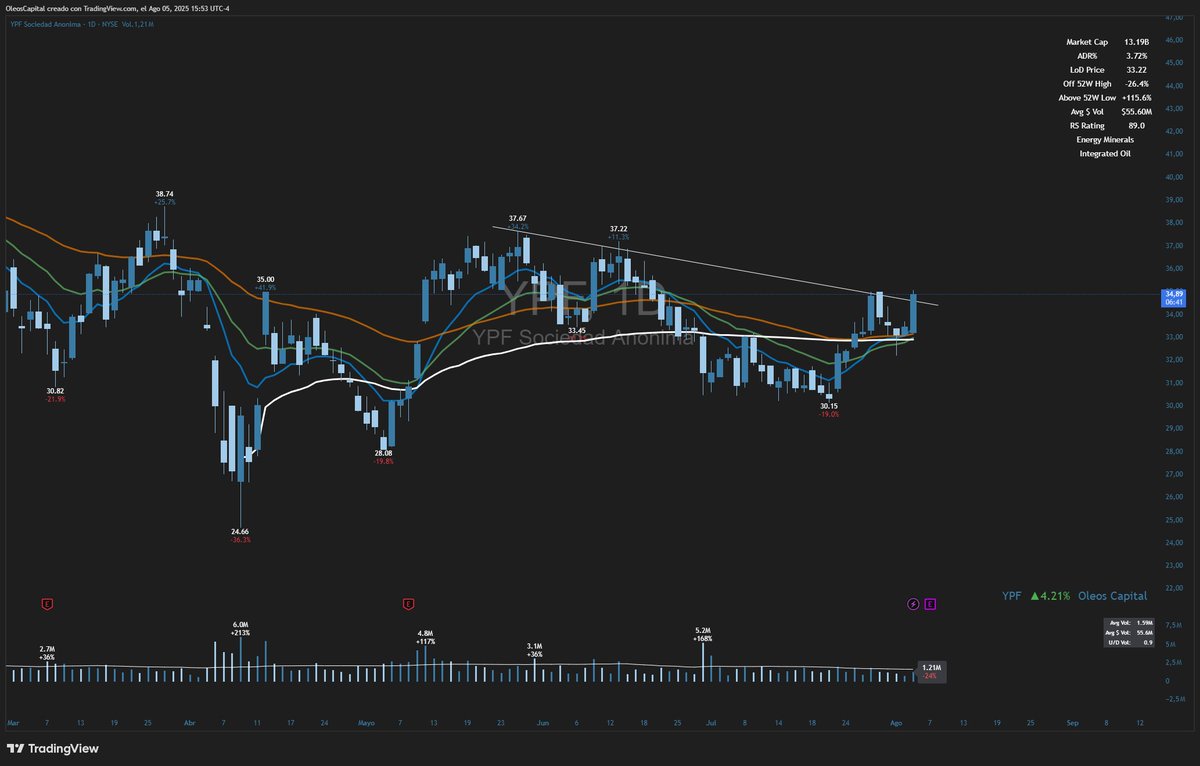Click the red earnings E marker in March
1200x766 pixels.
pyautogui.click(x=46, y=604)
